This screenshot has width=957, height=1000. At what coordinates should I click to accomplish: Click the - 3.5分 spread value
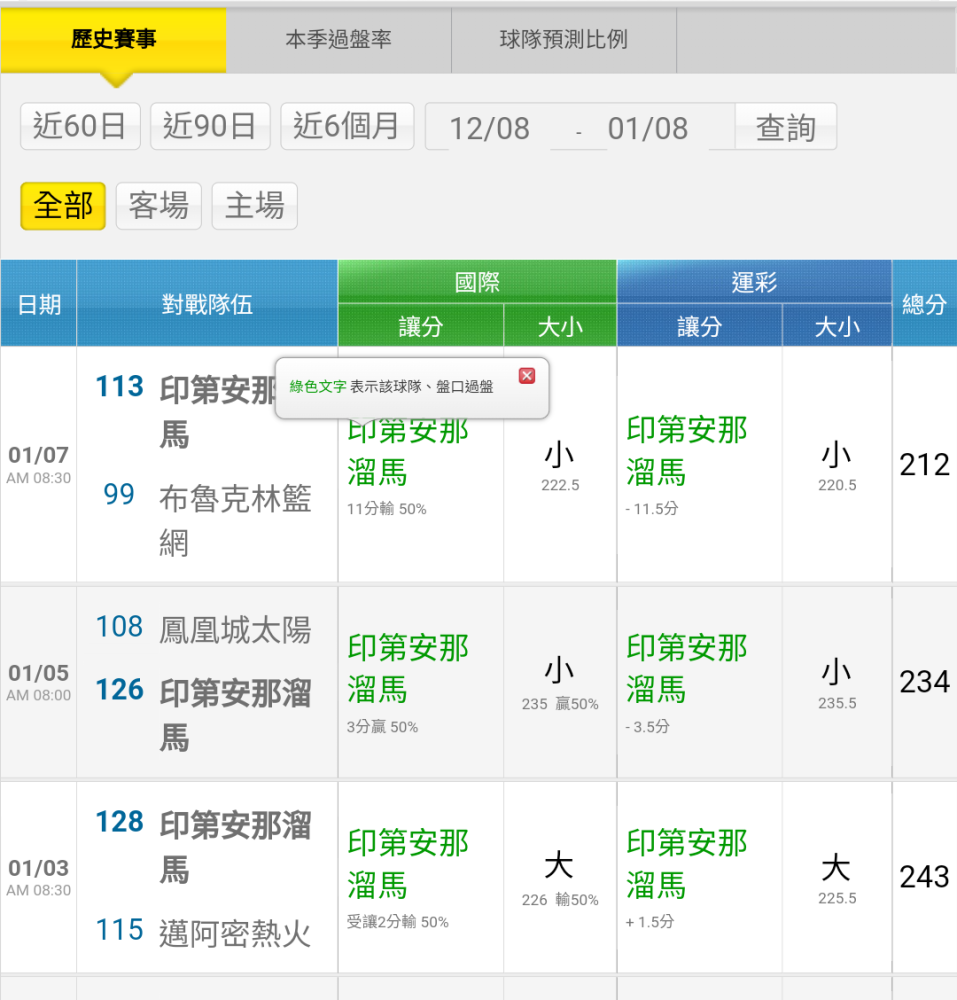pos(647,727)
